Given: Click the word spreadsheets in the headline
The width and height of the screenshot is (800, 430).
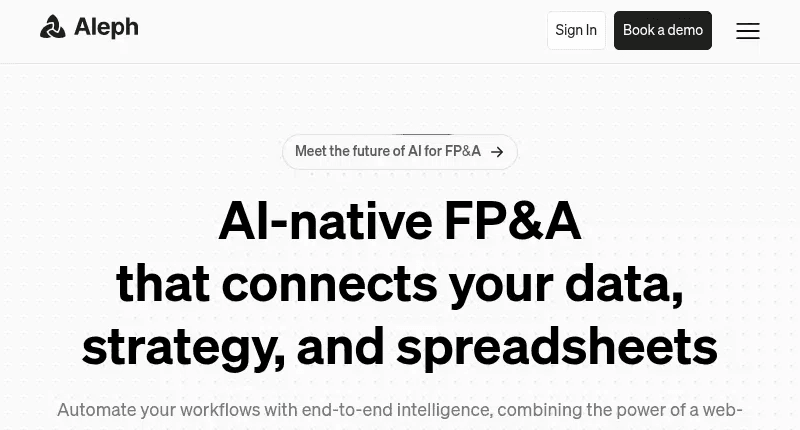Looking at the screenshot, I should point(557,347).
